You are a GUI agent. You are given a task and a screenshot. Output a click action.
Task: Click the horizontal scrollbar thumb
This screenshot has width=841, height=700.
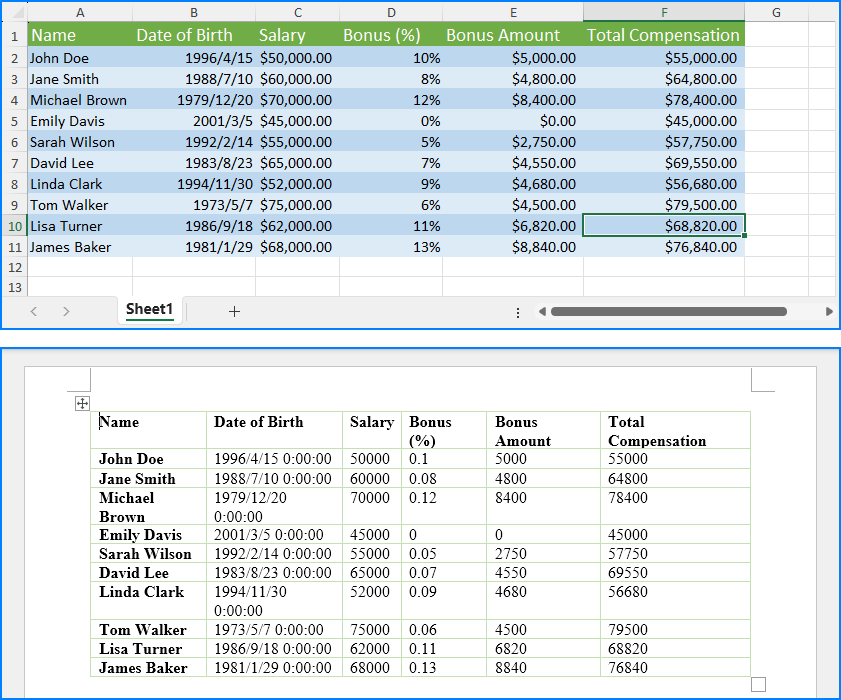669,312
